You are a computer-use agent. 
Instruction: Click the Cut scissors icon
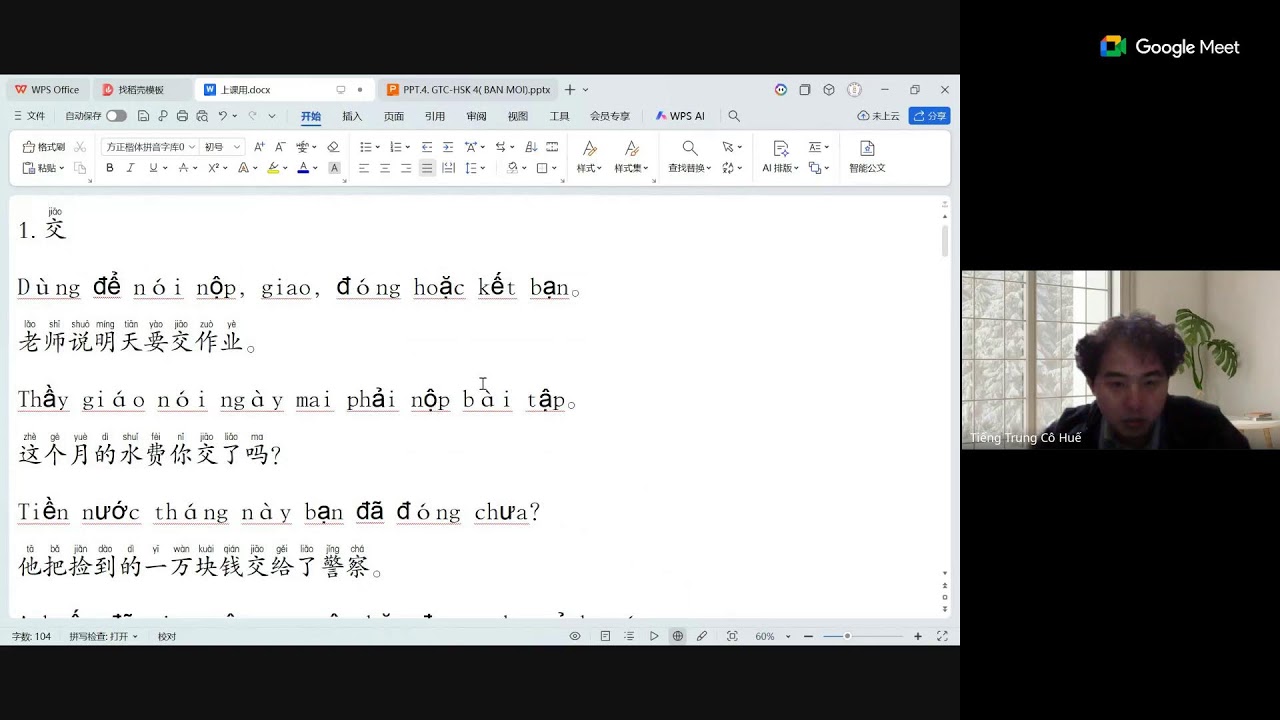point(80,147)
